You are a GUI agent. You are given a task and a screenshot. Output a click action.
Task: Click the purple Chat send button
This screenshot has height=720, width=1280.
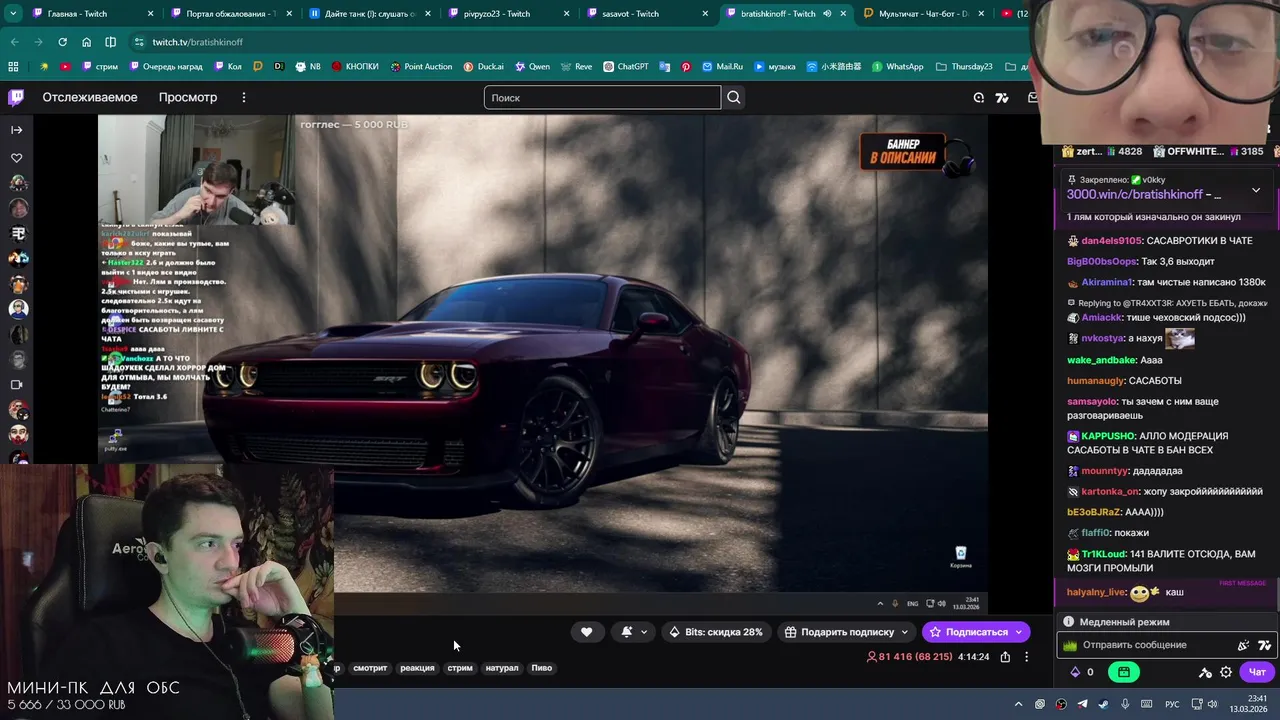(1257, 672)
